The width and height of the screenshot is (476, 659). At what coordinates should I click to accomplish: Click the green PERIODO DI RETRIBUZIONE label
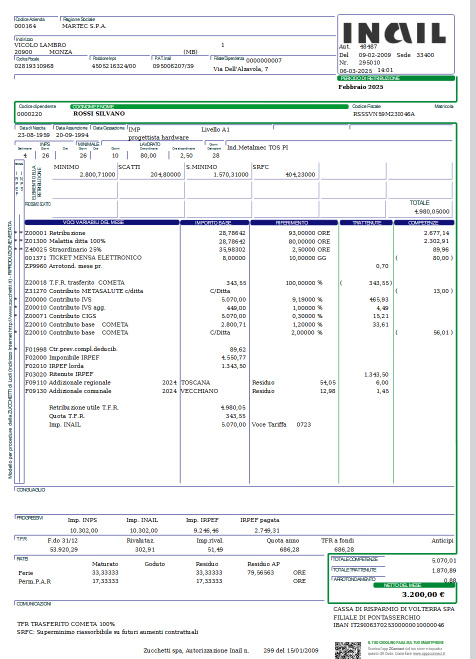click(396, 79)
